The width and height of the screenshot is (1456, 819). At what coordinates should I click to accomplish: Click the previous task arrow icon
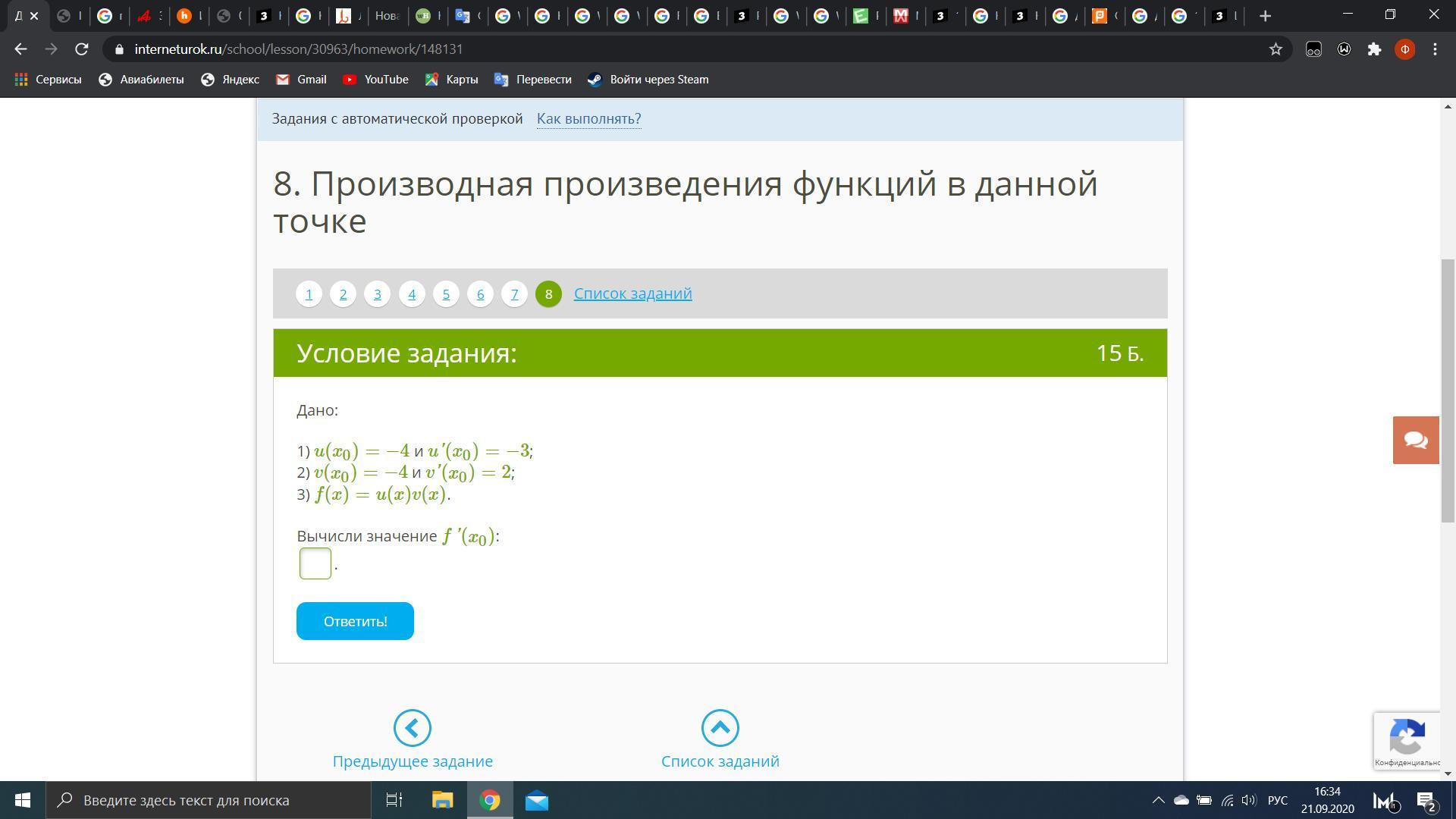[412, 728]
